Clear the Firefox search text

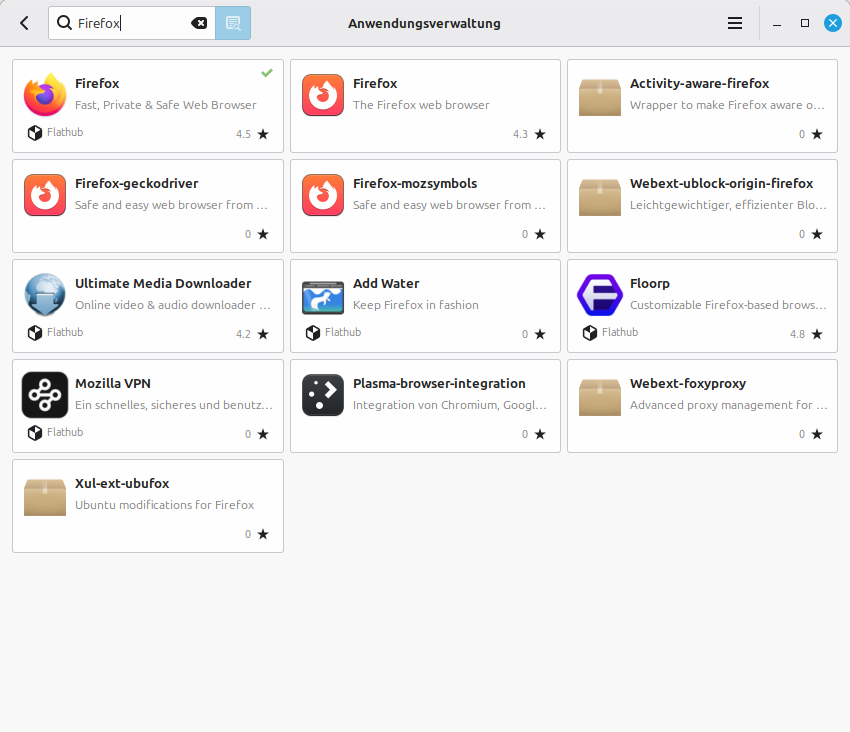tap(199, 23)
